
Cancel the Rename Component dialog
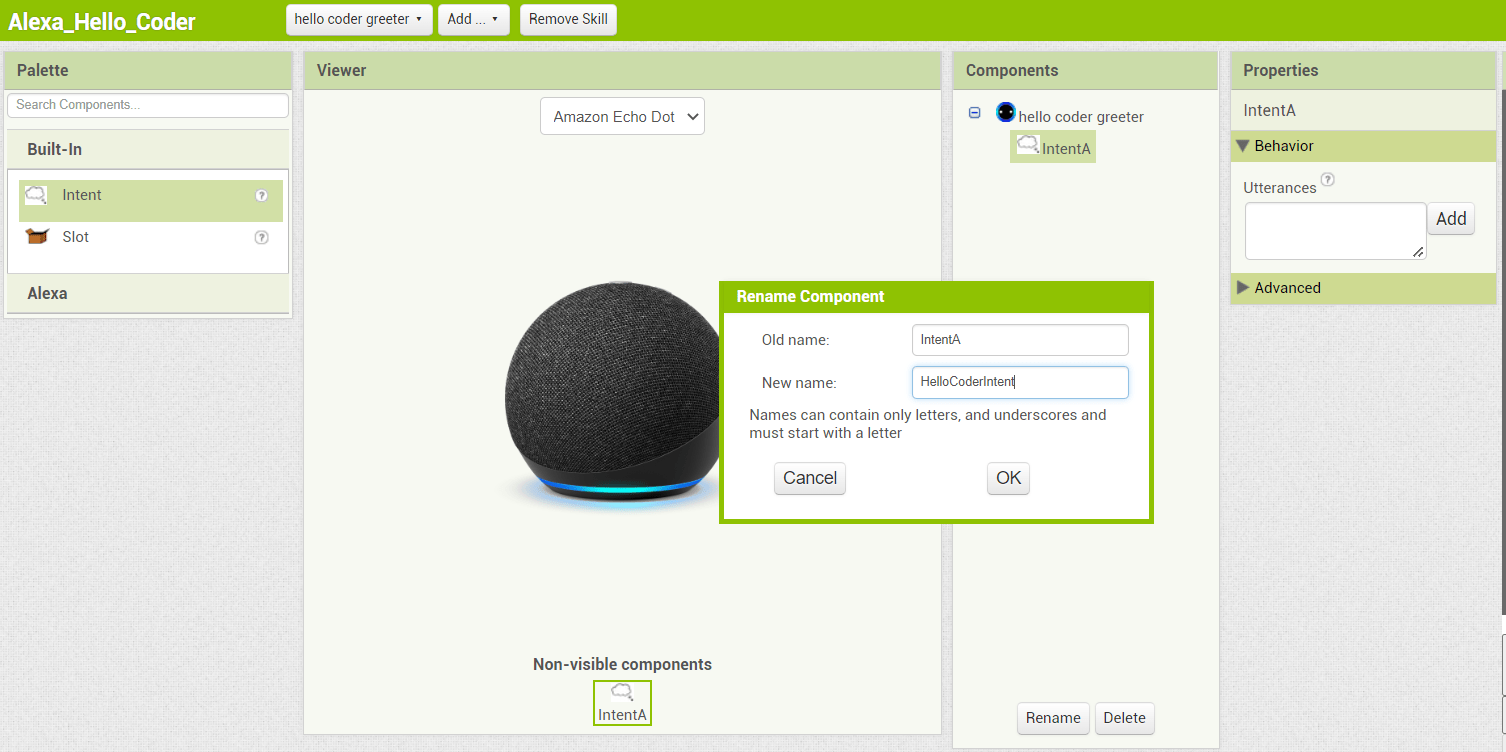[809, 478]
